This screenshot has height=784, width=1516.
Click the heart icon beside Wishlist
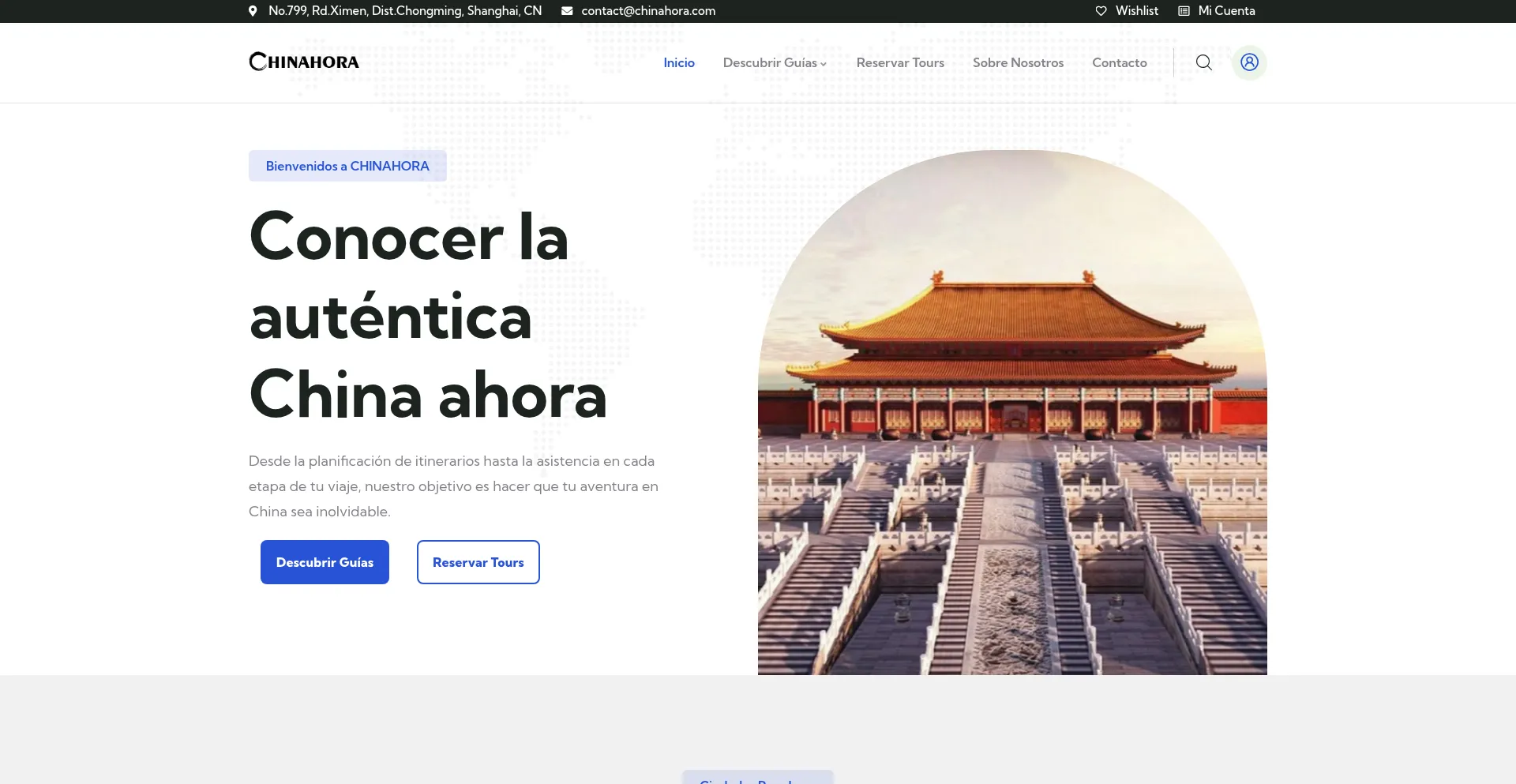point(1101,11)
